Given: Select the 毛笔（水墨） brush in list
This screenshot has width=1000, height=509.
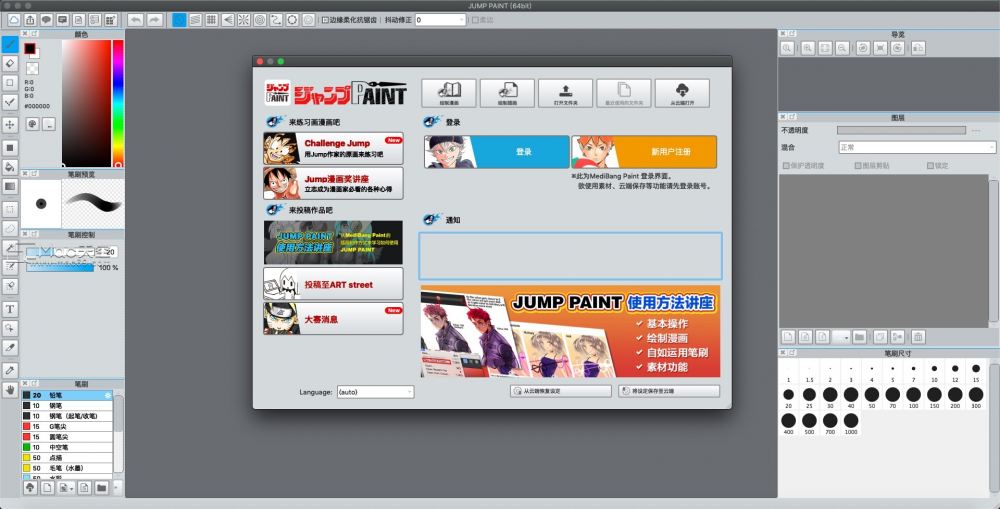Looking at the screenshot, I should [67, 468].
